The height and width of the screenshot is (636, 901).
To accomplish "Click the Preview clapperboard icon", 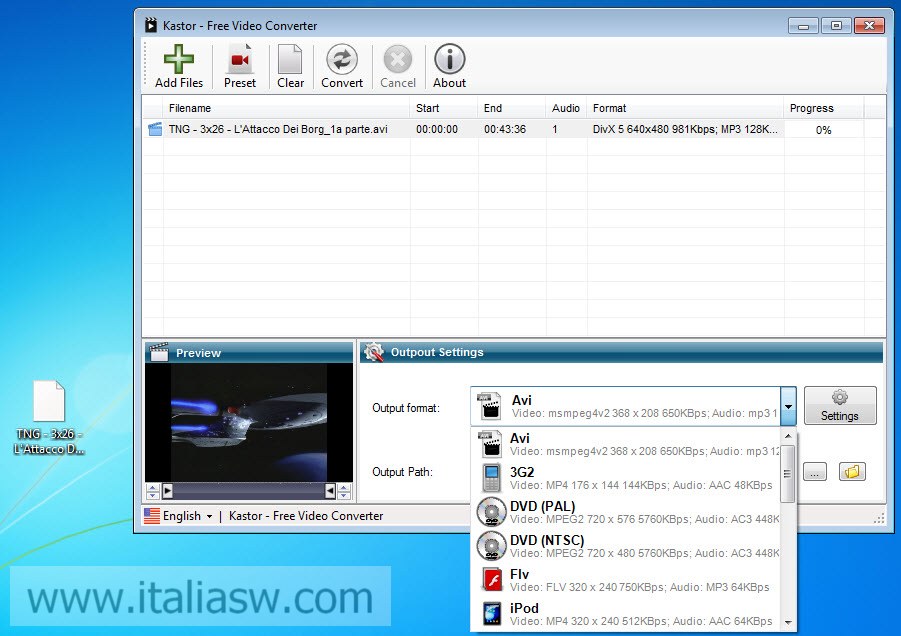I will (x=159, y=352).
